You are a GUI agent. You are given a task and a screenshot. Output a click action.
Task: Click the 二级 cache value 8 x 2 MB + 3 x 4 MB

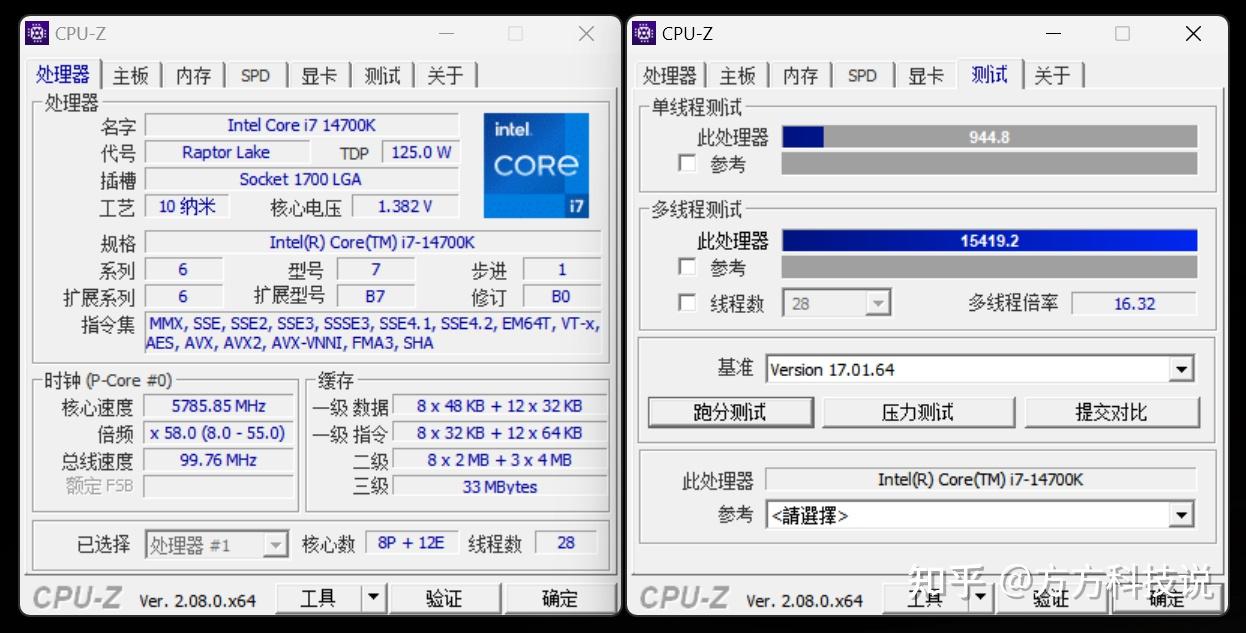pyautogui.click(x=499, y=460)
